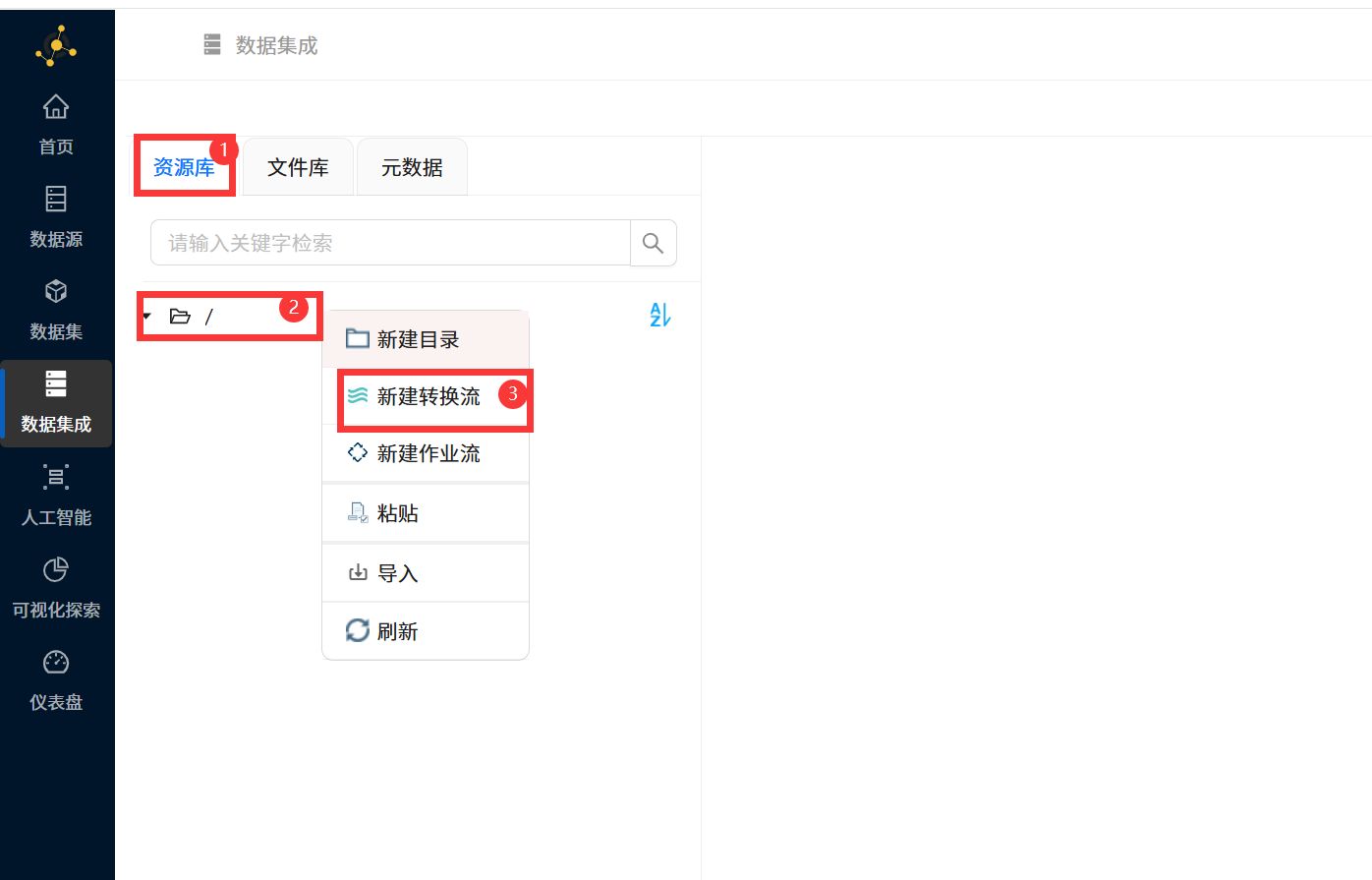Collapse the root folder tree arrow
Viewport: 1372px width, 880px height.
tap(147, 317)
